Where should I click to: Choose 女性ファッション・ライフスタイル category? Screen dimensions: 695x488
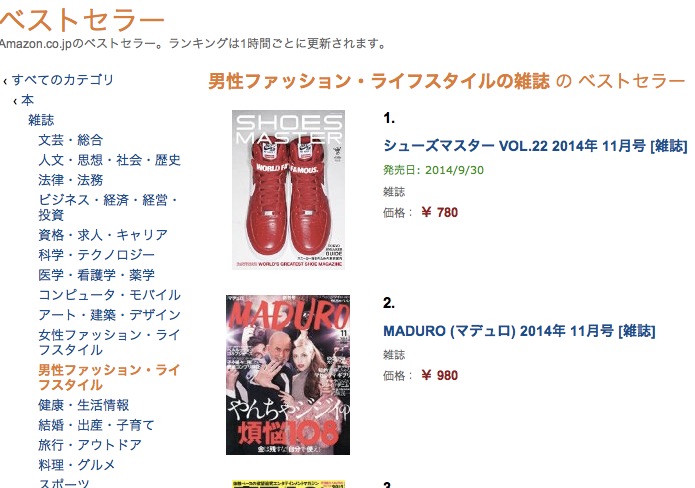(x=109, y=342)
